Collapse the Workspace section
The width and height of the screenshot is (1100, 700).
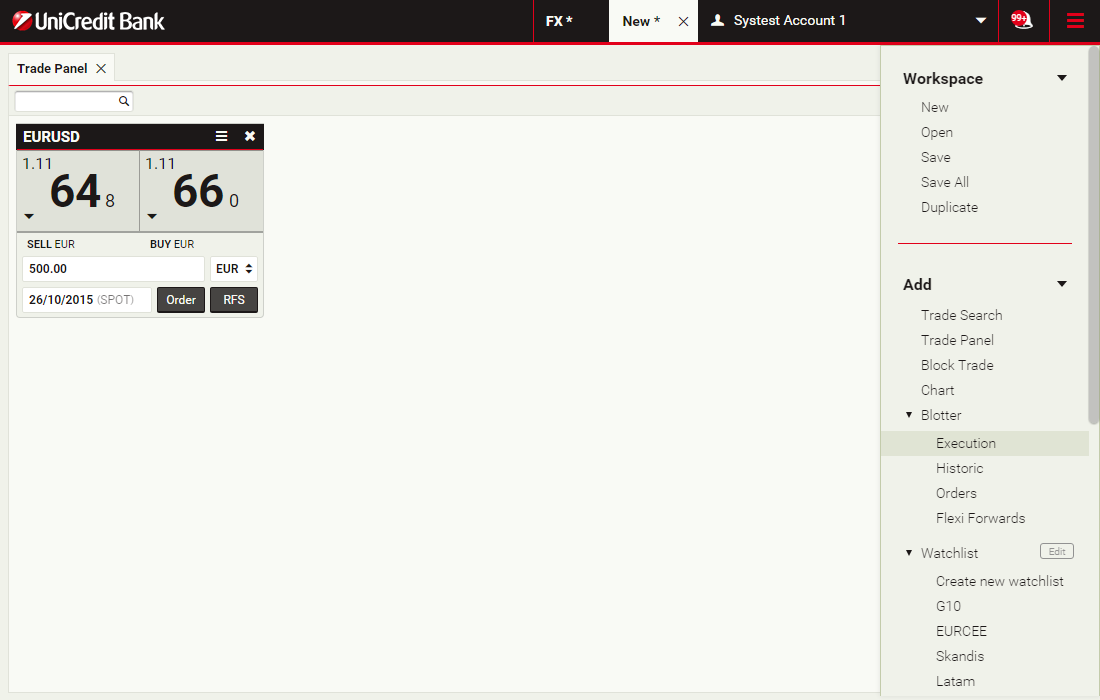pos(1062,78)
